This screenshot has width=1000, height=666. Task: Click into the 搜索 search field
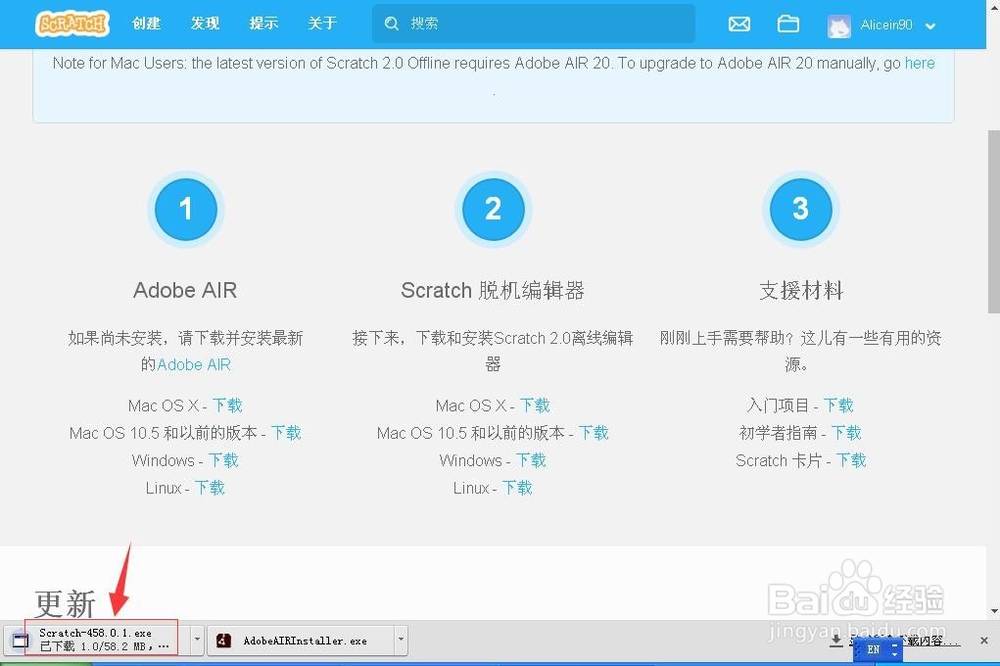tap(534, 24)
